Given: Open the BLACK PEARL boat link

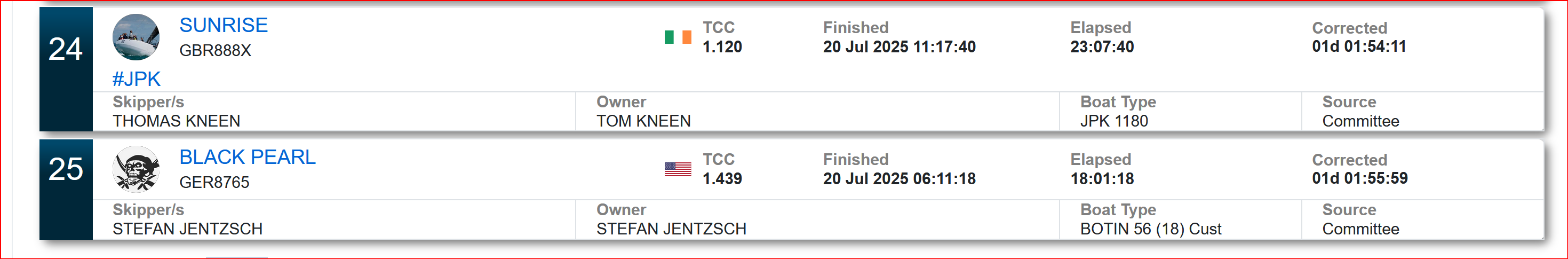Looking at the screenshot, I should [x=247, y=157].
